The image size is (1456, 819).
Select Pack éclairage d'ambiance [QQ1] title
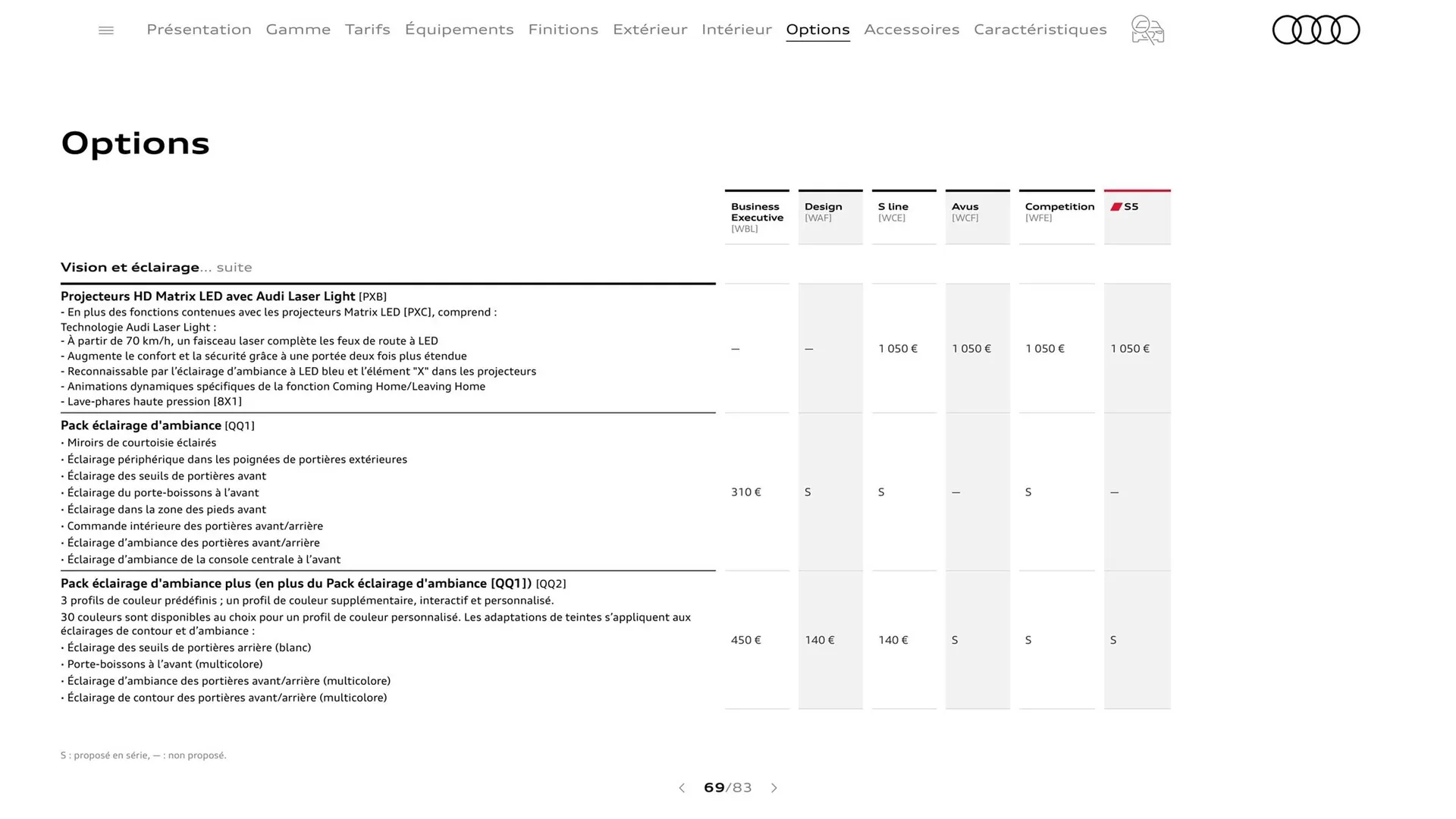(158, 425)
